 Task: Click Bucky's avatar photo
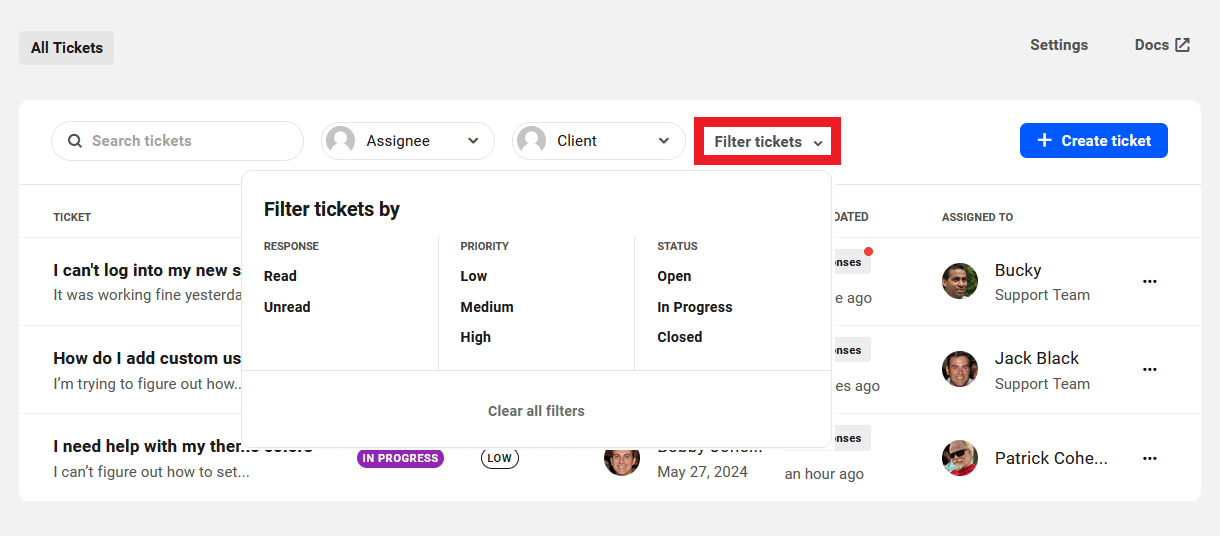point(960,281)
